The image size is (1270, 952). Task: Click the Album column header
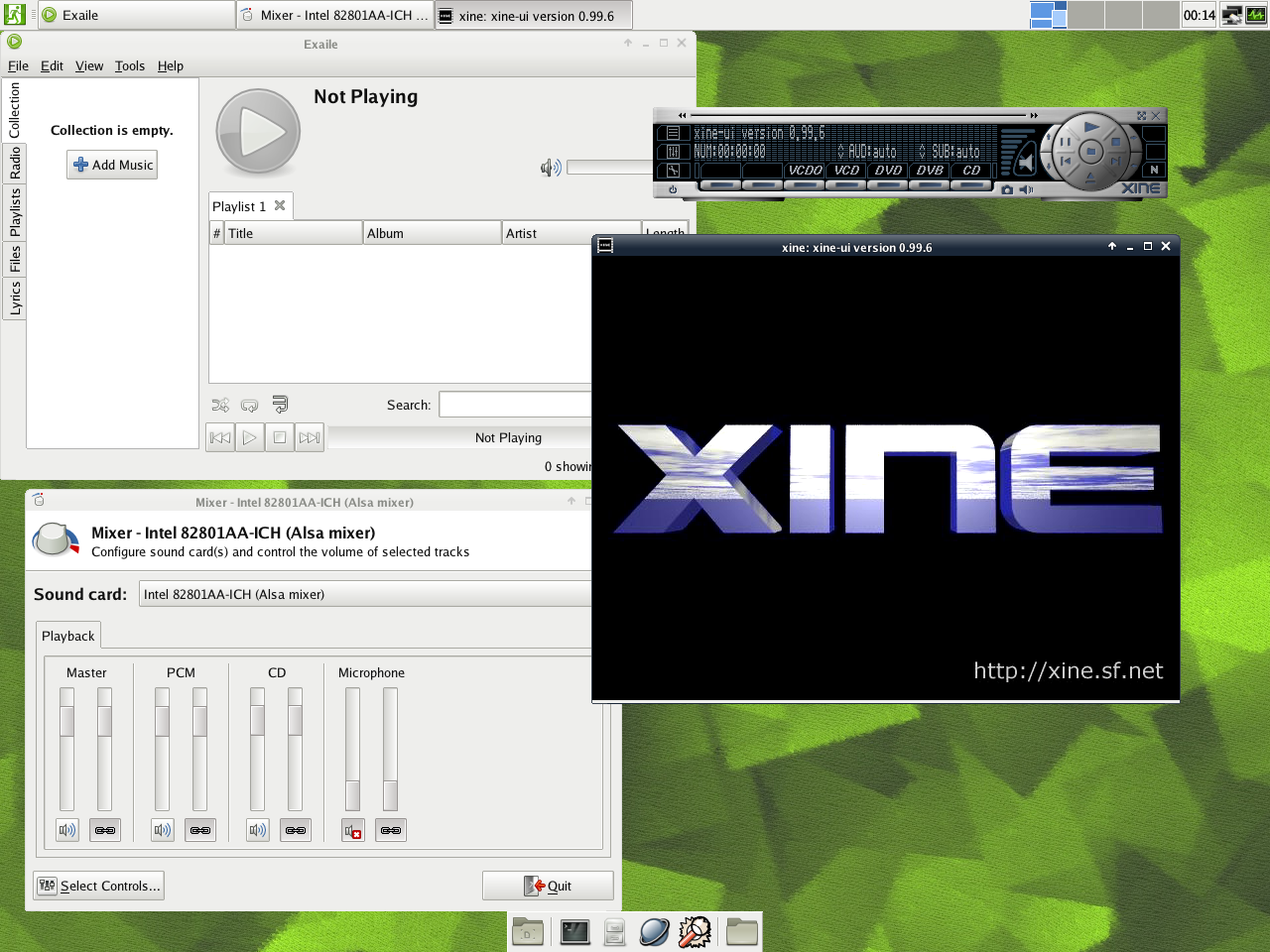tap(432, 233)
